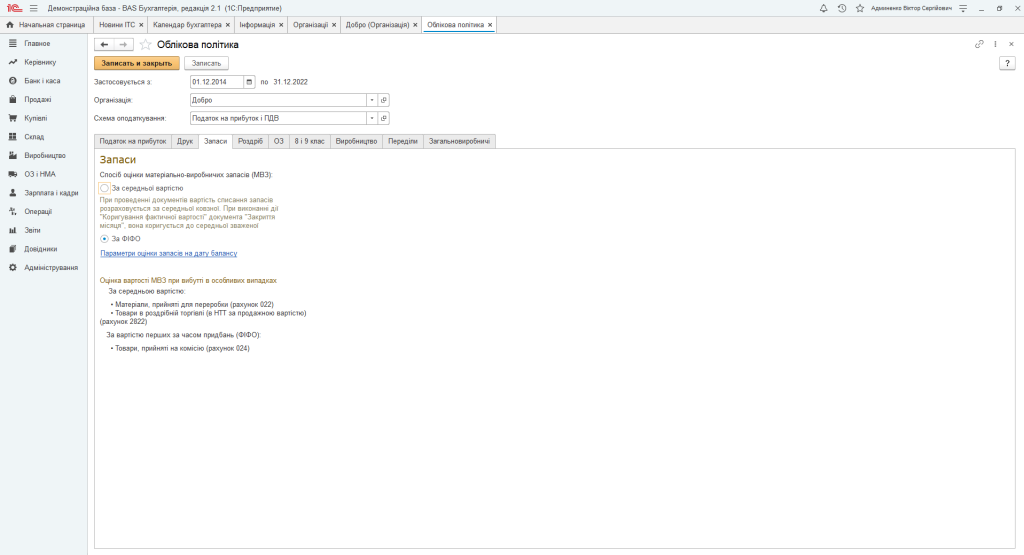Viewport: 1024px width, 555px height.
Task: Open help with the question mark button
Action: (x=1007, y=63)
